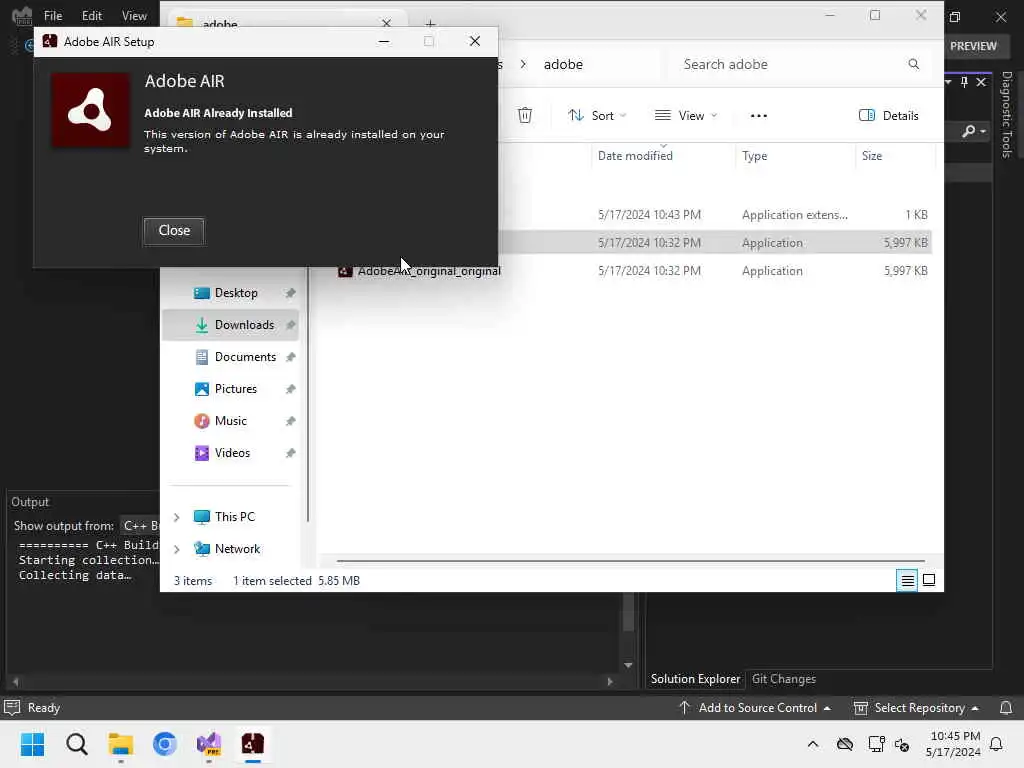The width and height of the screenshot is (1024, 768).
Task: Click the adobe breadcrumb in address bar
Action: [563, 64]
